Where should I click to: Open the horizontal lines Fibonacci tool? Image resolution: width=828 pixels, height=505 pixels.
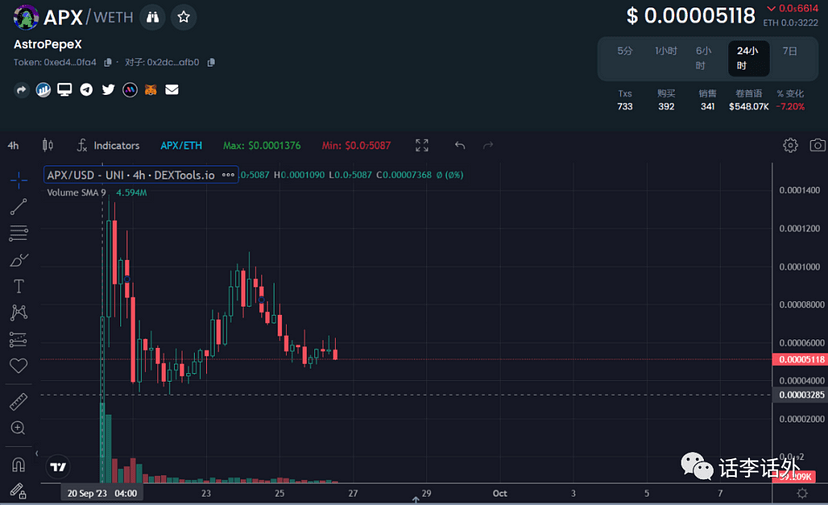point(18,233)
